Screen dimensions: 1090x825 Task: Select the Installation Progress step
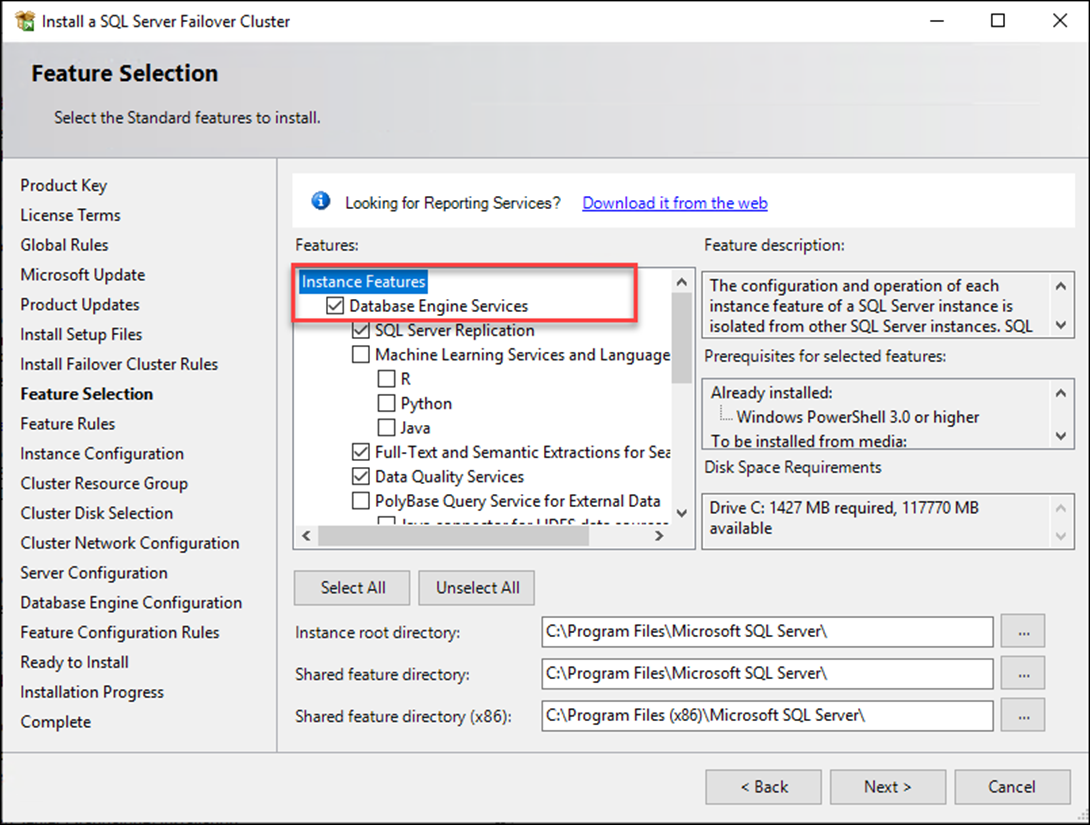[x=92, y=693]
